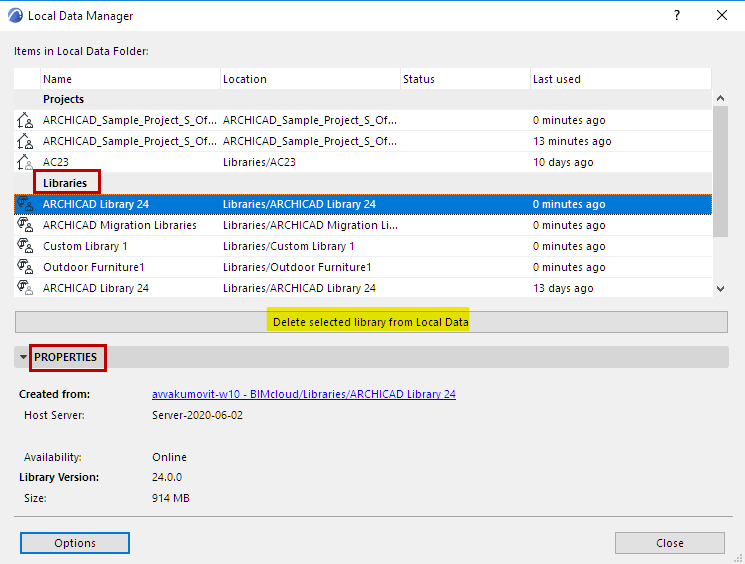The image size is (745, 564).
Task: Click the 13 days ago cell
Action: 563,288
